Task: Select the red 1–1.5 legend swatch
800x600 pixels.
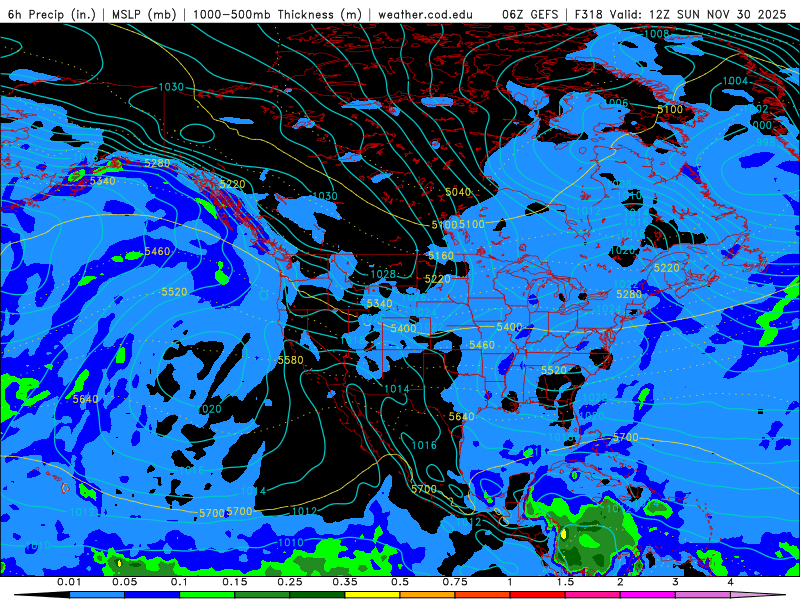Action: click(538, 595)
